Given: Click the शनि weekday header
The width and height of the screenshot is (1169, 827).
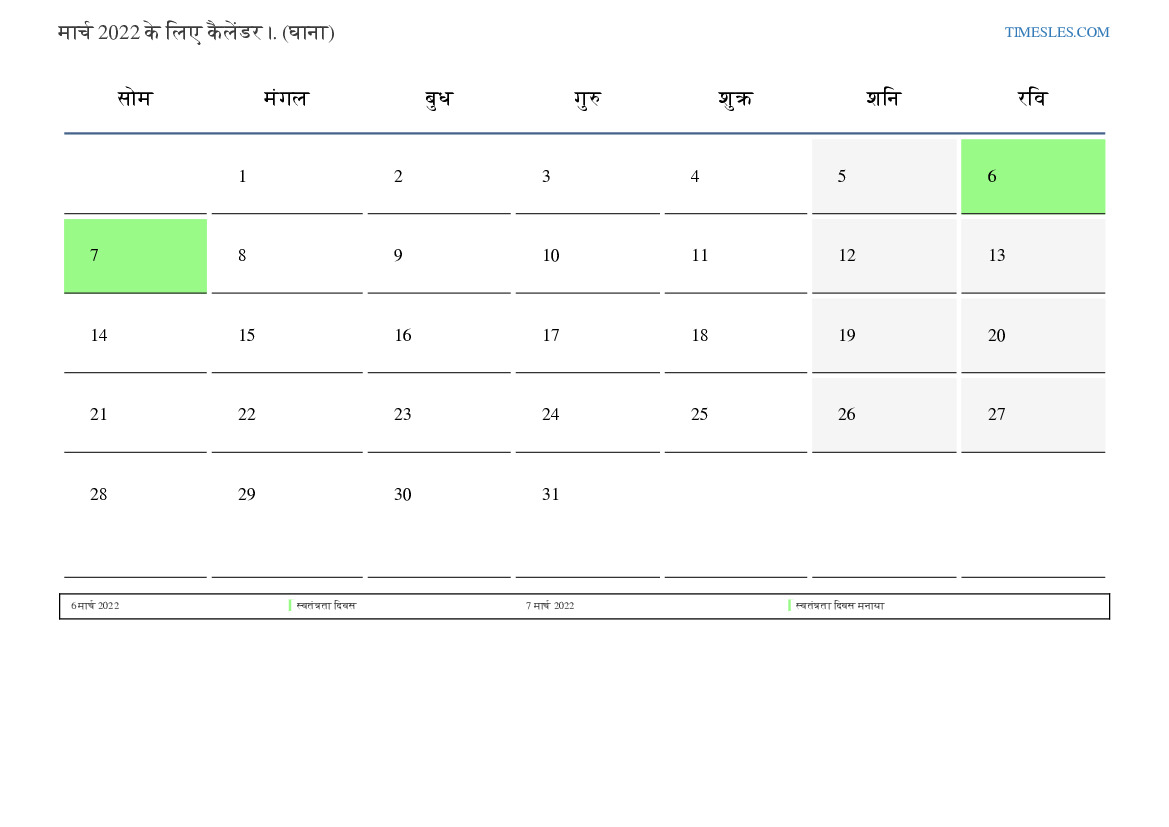Looking at the screenshot, I should click(883, 98).
